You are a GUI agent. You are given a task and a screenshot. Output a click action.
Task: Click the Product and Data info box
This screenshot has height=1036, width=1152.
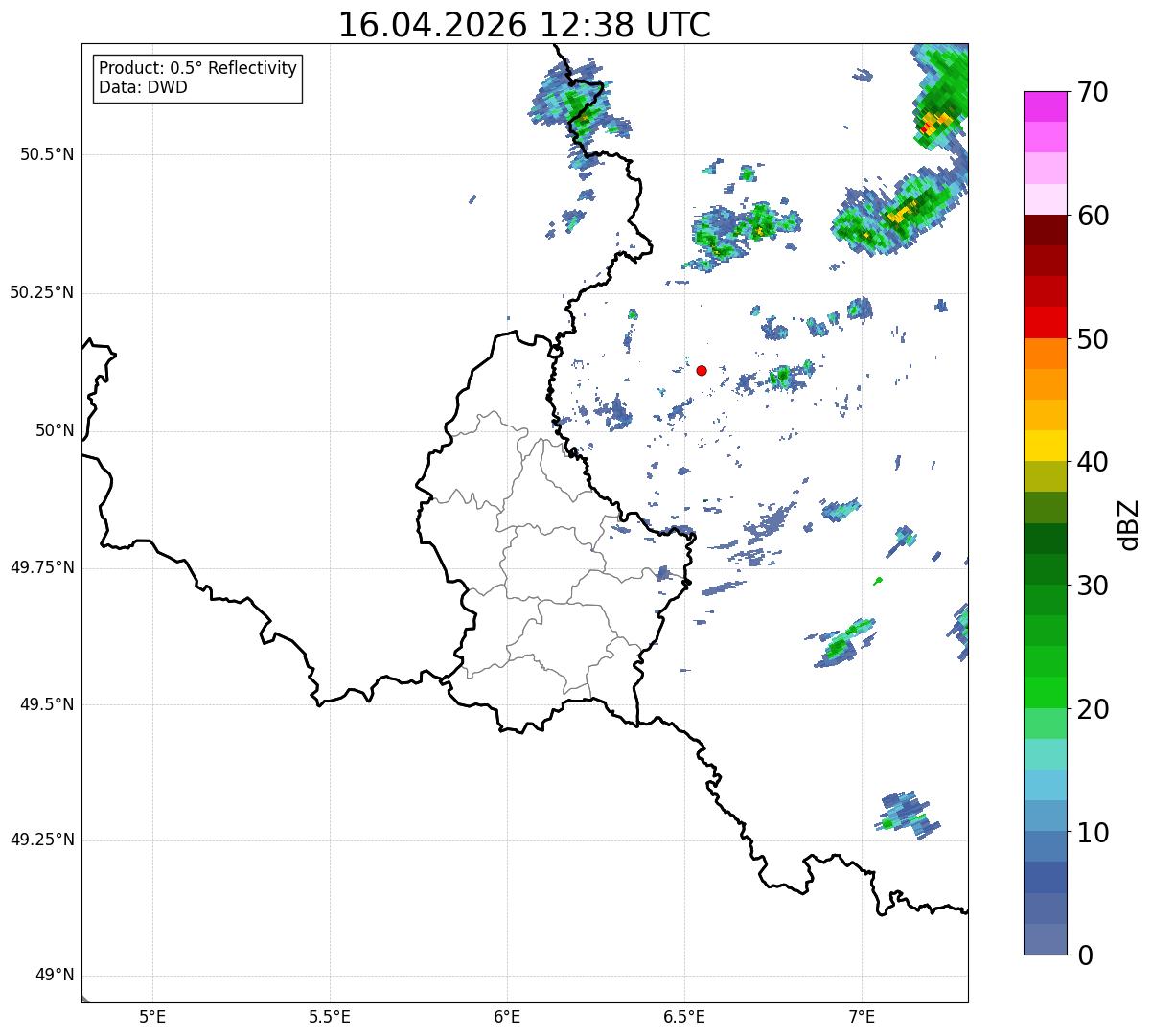tap(198, 78)
